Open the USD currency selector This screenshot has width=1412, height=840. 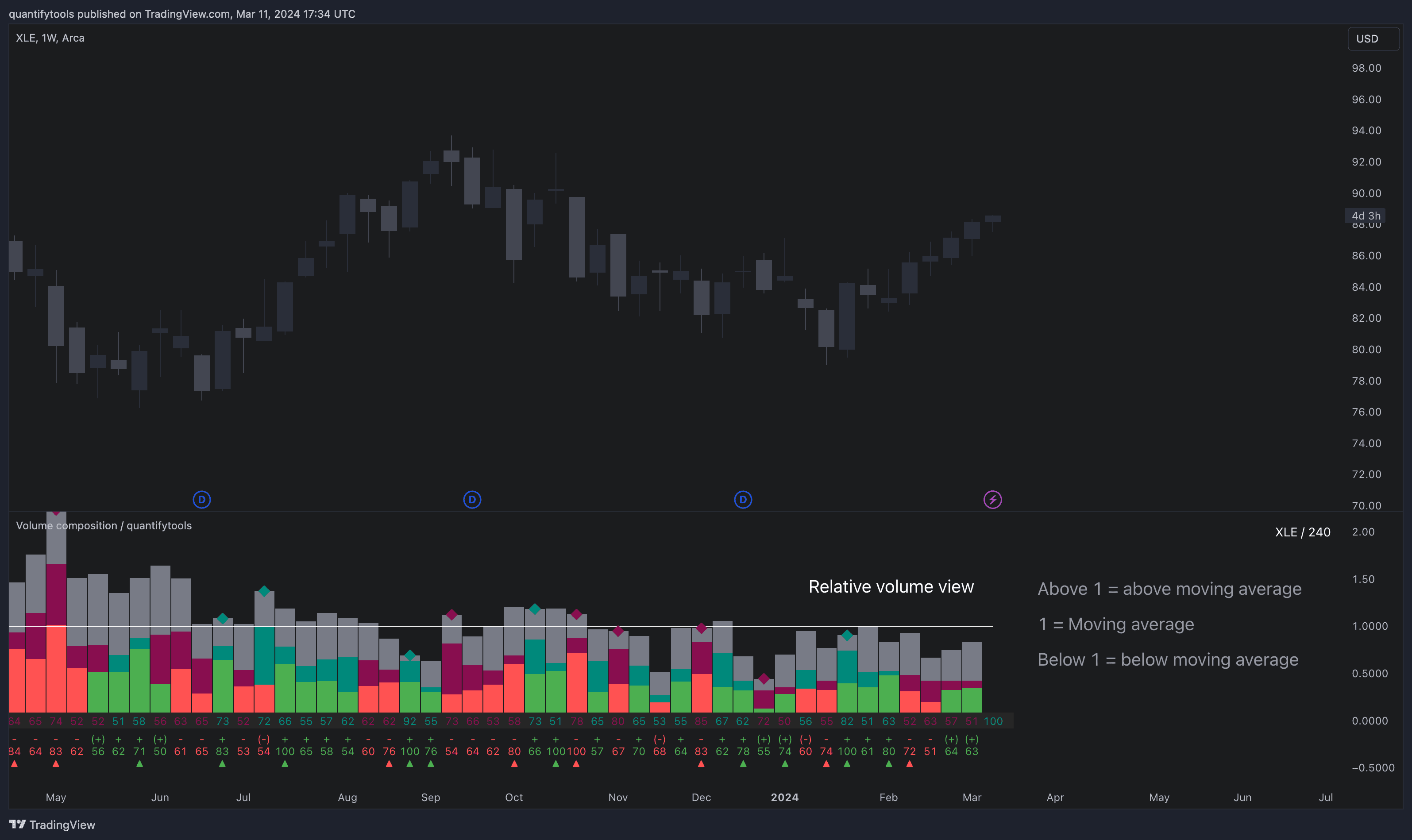1368,38
